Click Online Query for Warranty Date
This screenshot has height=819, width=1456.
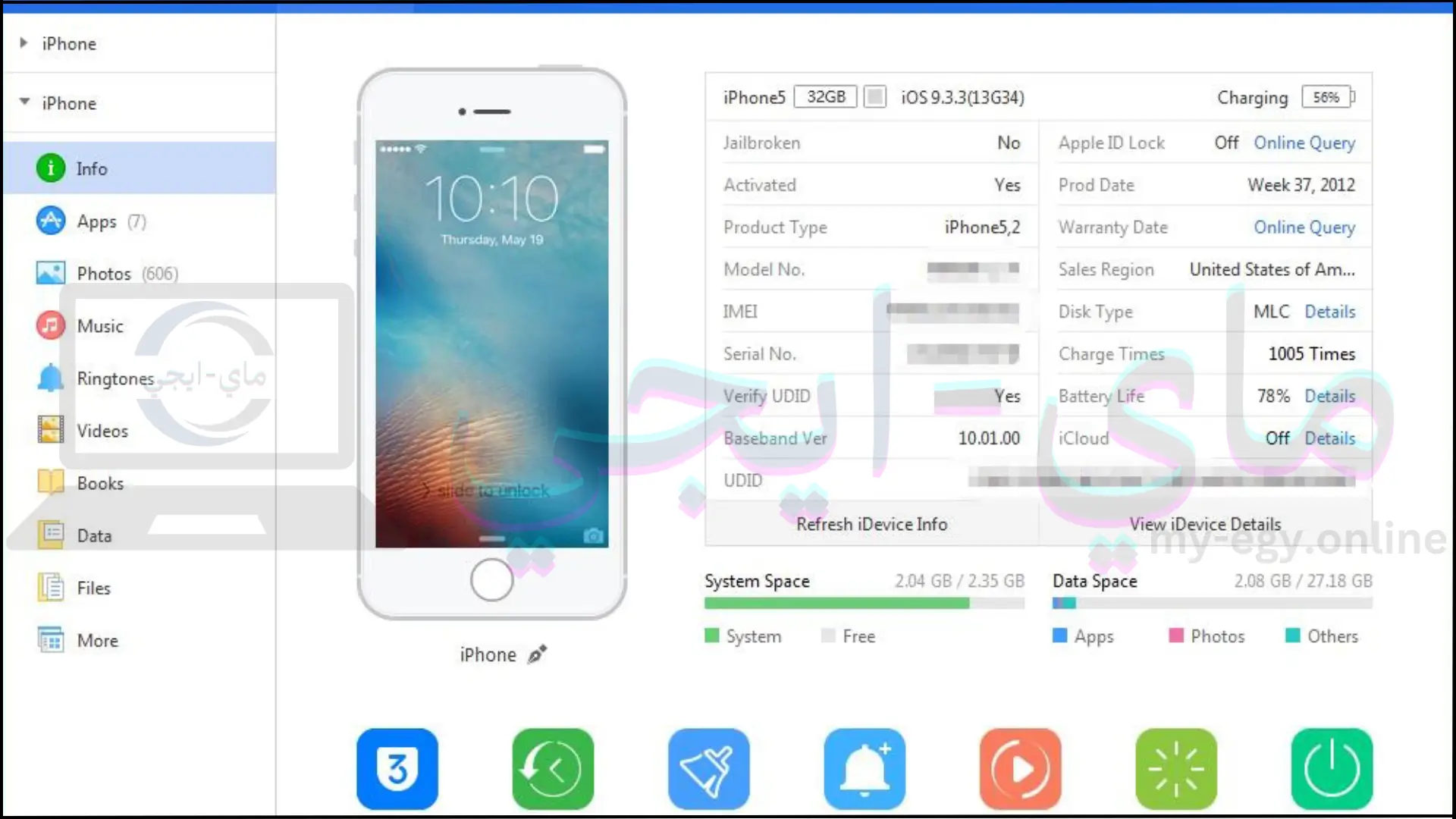(1303, 227)
